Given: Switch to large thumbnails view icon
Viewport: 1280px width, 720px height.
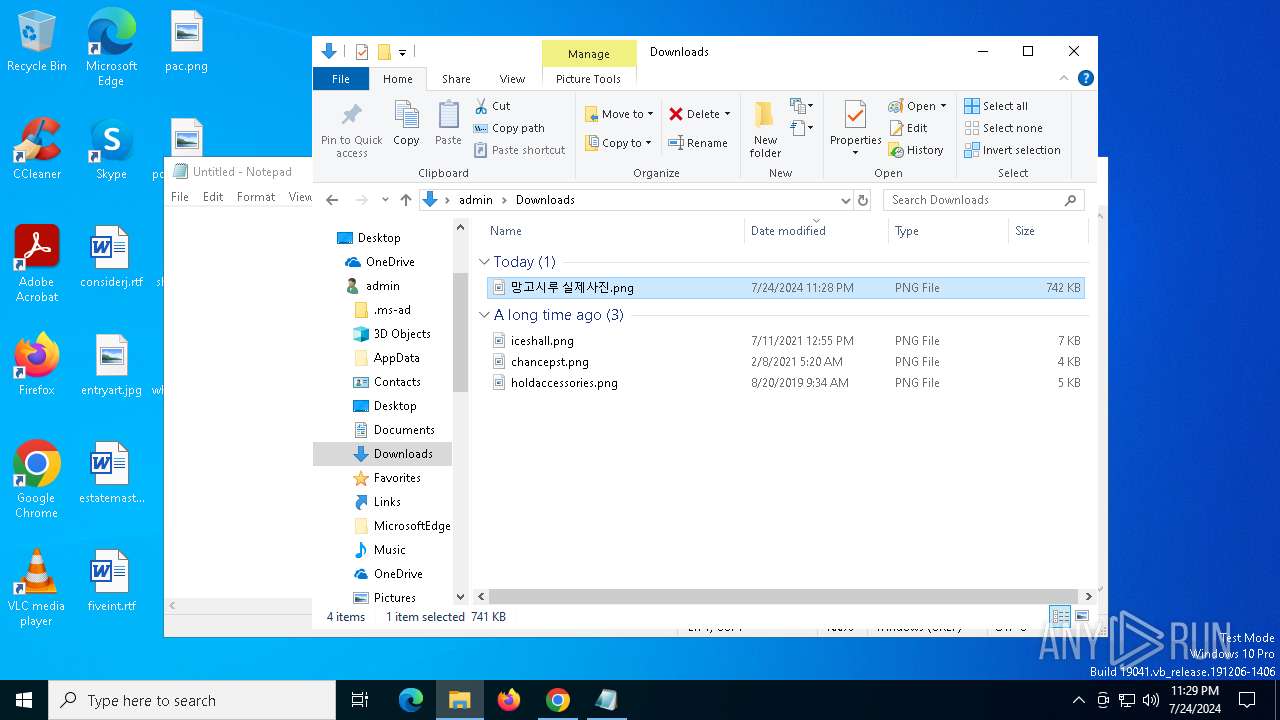Looking at the screenshot, I should (1081, 617).
